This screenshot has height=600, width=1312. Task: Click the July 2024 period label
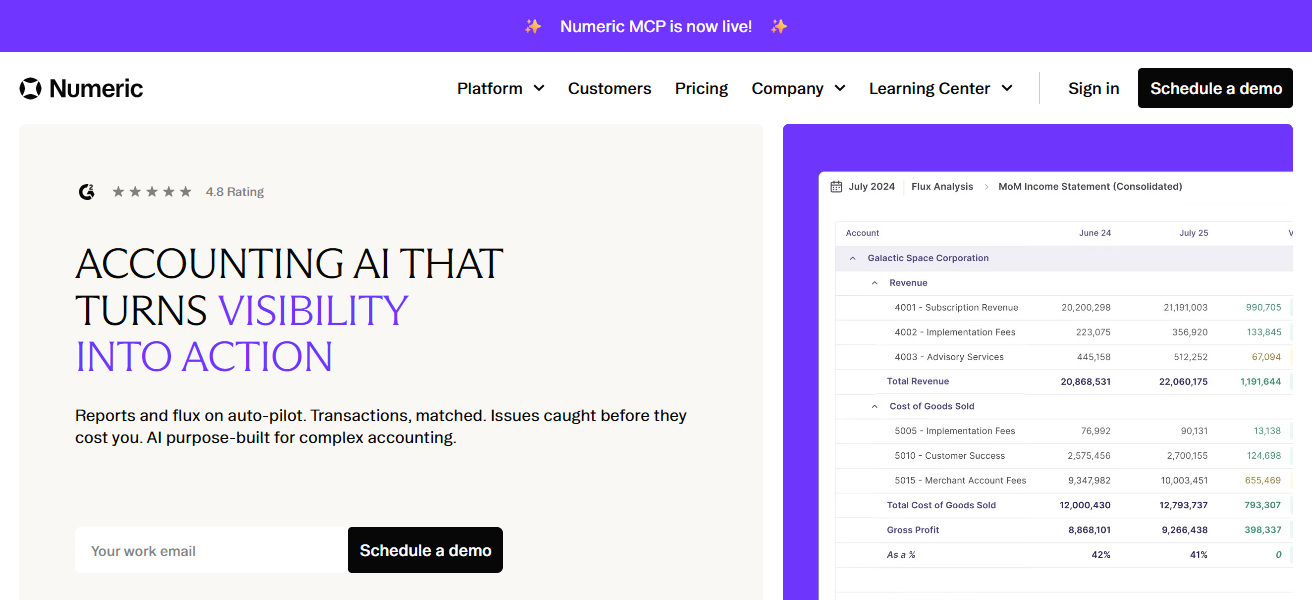coord(871,186)
